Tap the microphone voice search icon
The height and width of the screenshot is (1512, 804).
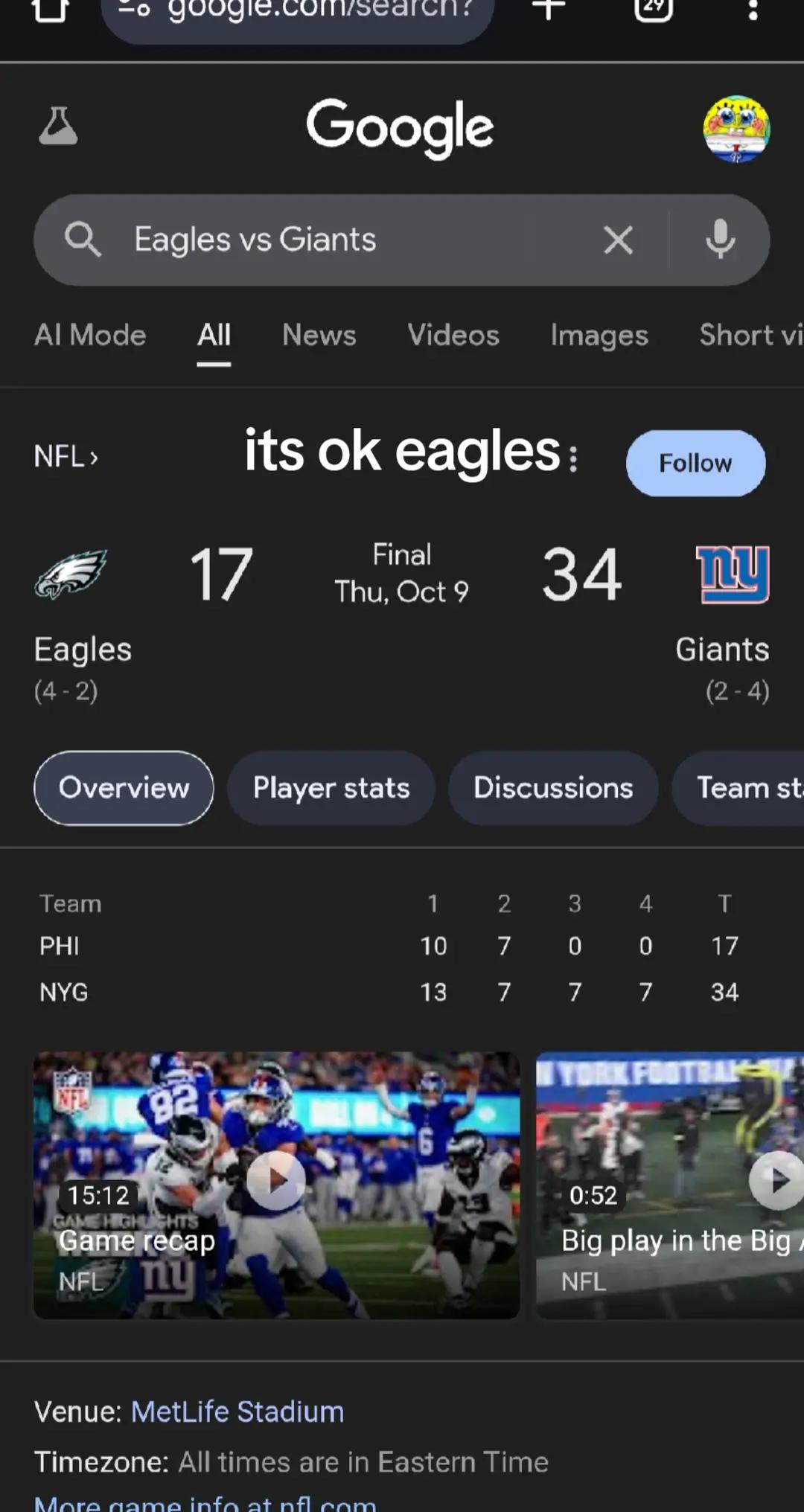coord(720,240)
